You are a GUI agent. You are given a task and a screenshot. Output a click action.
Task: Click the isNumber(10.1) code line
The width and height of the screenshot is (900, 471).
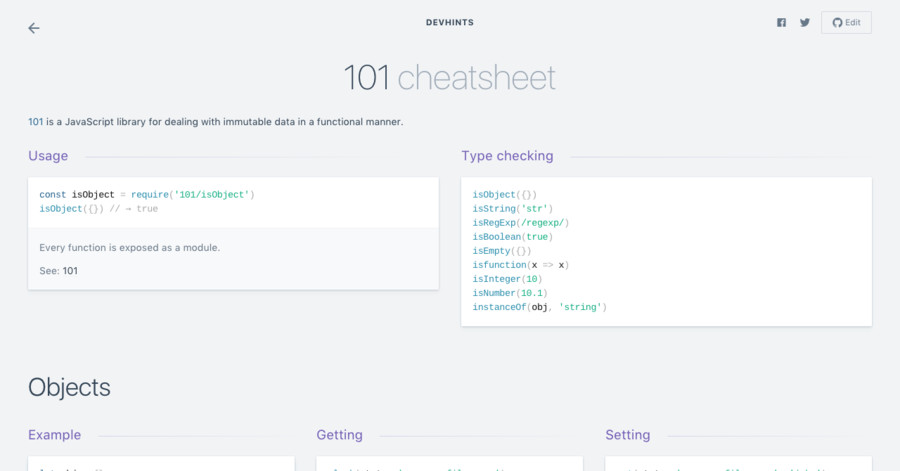click(x=510, y=293)
